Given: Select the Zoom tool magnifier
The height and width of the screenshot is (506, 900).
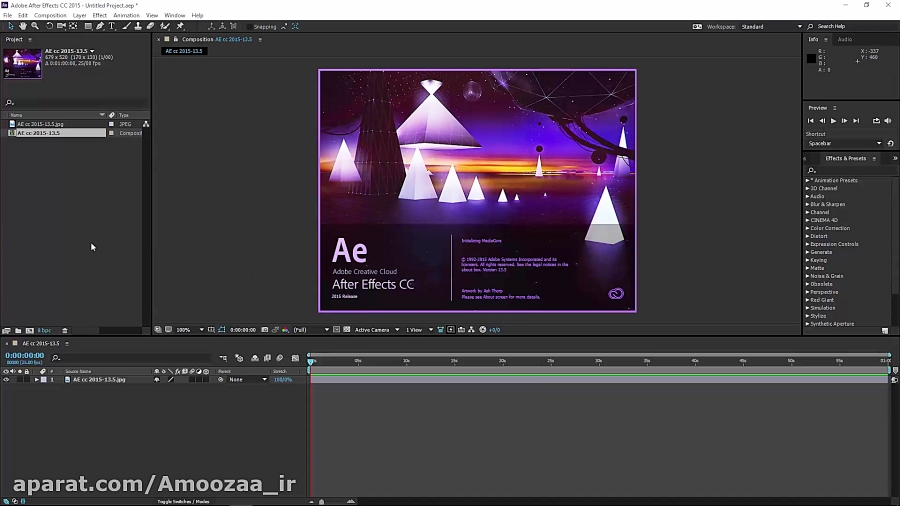Looking at the screenshot, I should pos(35,26).
